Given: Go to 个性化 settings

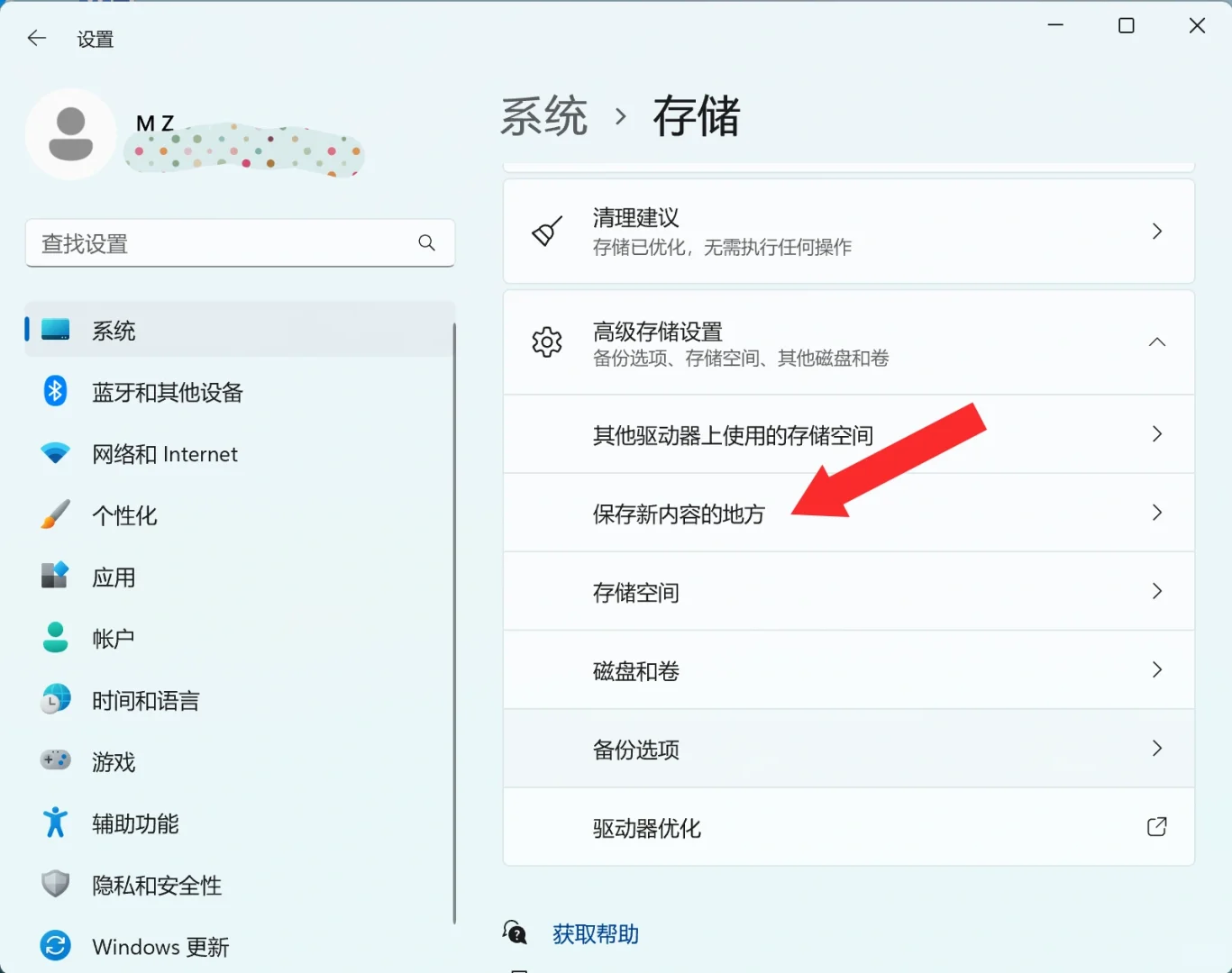Looking at the screenshot, I should (240, 514).
